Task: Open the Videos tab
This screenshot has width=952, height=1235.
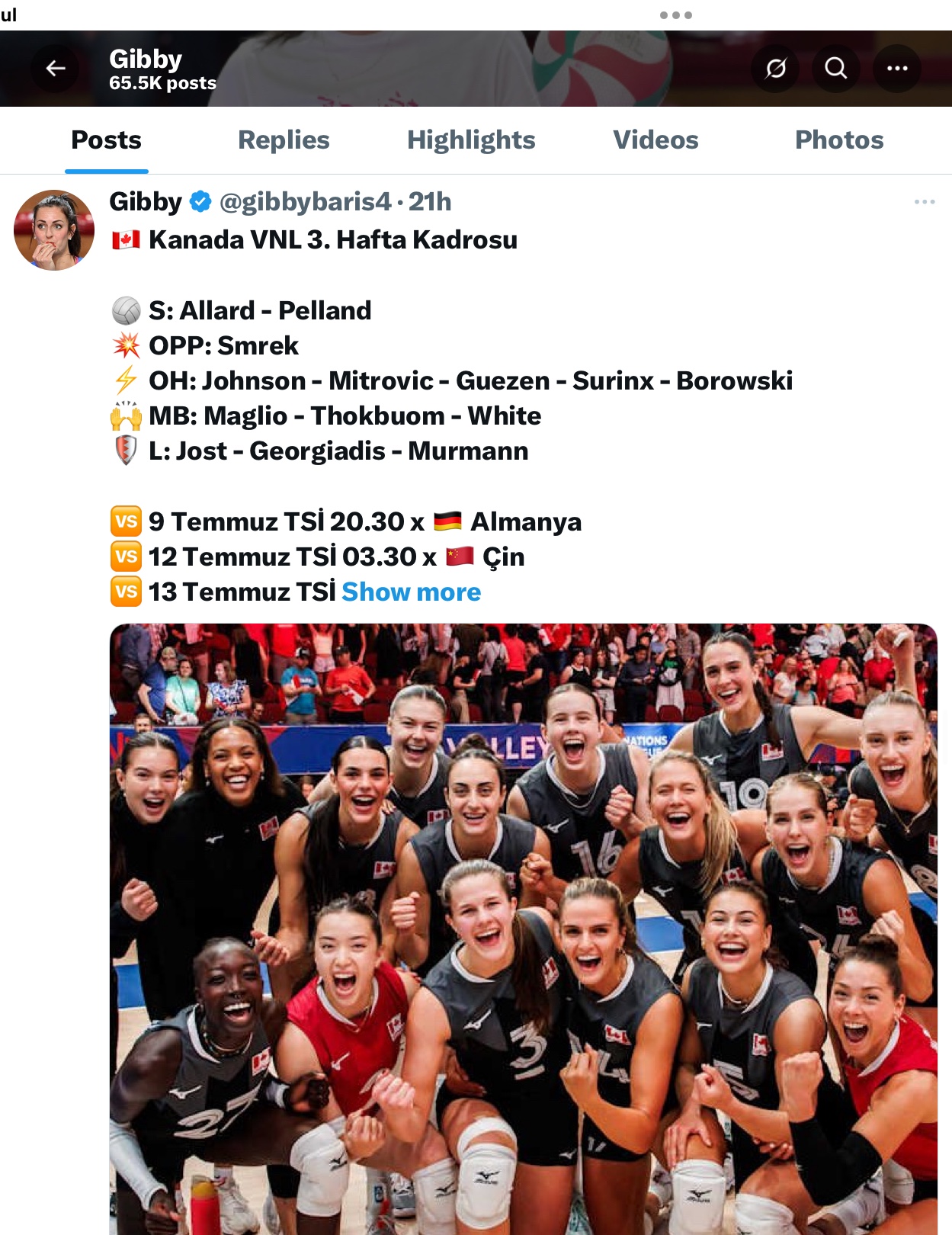Action: 656,140
